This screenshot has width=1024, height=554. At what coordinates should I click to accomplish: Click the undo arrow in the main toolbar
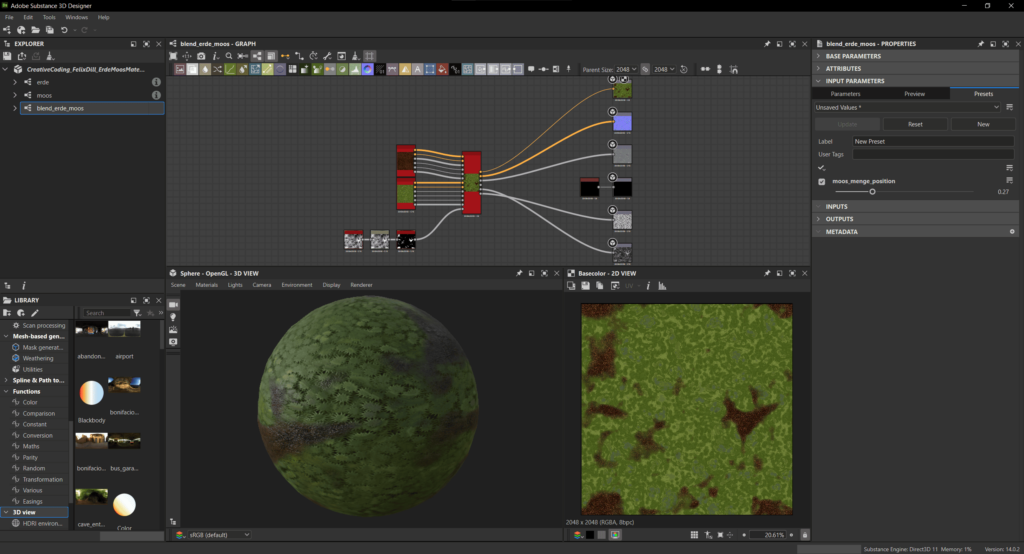click(x=64, y=30)
